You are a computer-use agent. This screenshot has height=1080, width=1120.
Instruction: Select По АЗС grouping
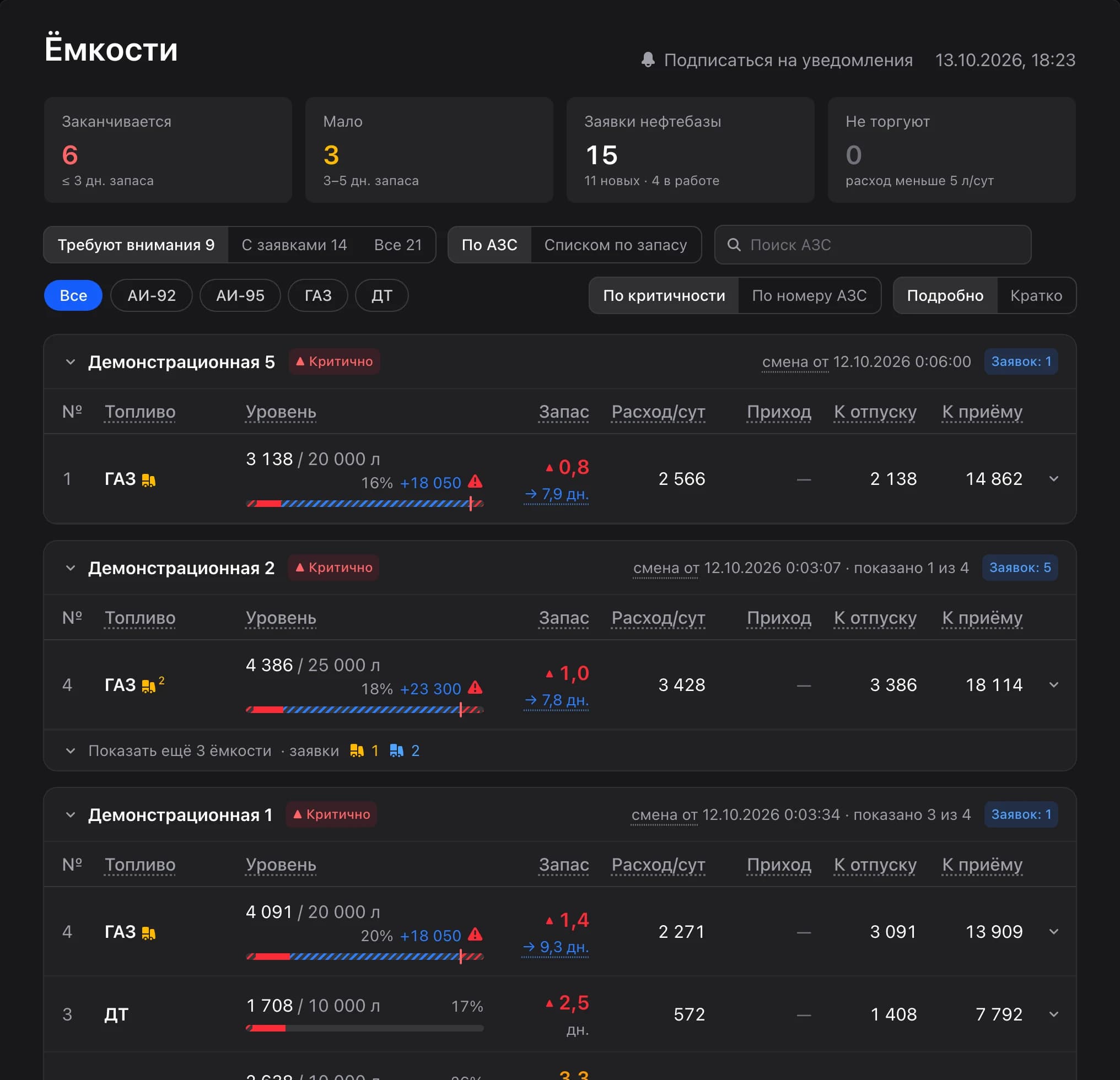(x=489, y=245)
